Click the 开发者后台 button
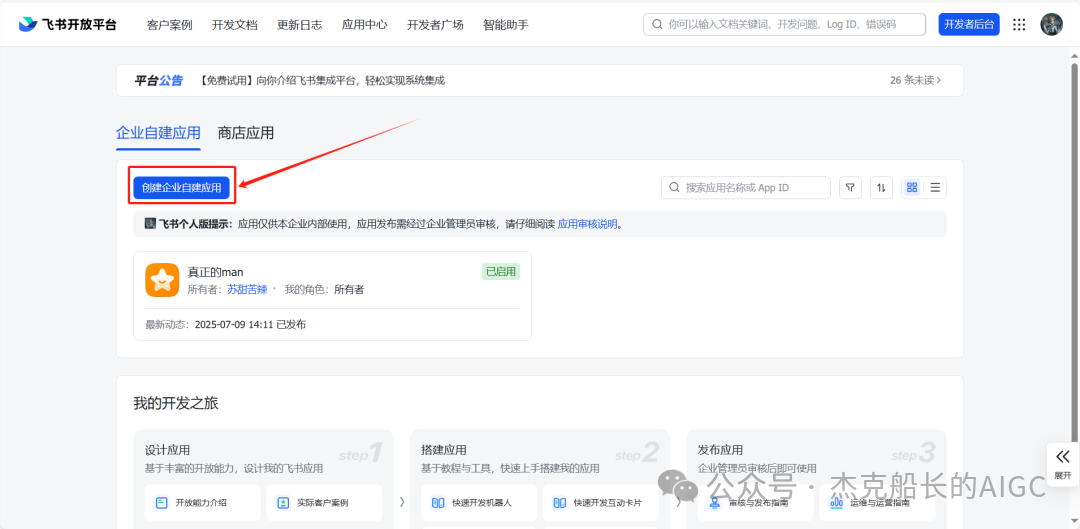The width and height of the screenshot is (1080, 529). pos(969,24)
